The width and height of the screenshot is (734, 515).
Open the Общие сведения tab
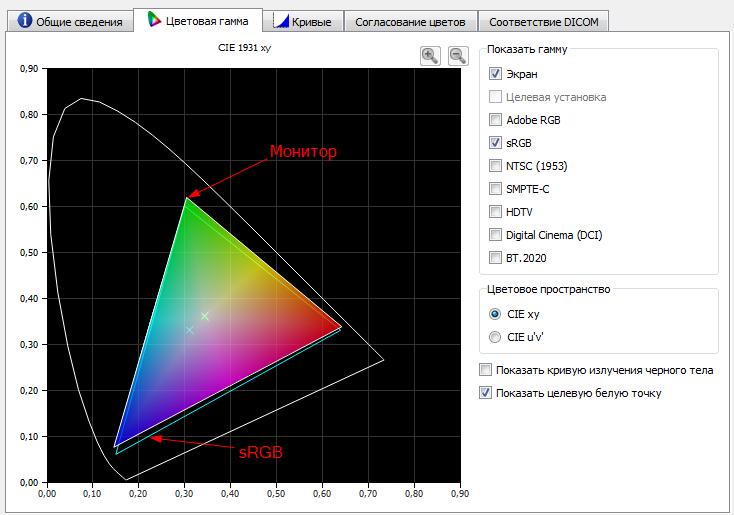pos(70,21)
